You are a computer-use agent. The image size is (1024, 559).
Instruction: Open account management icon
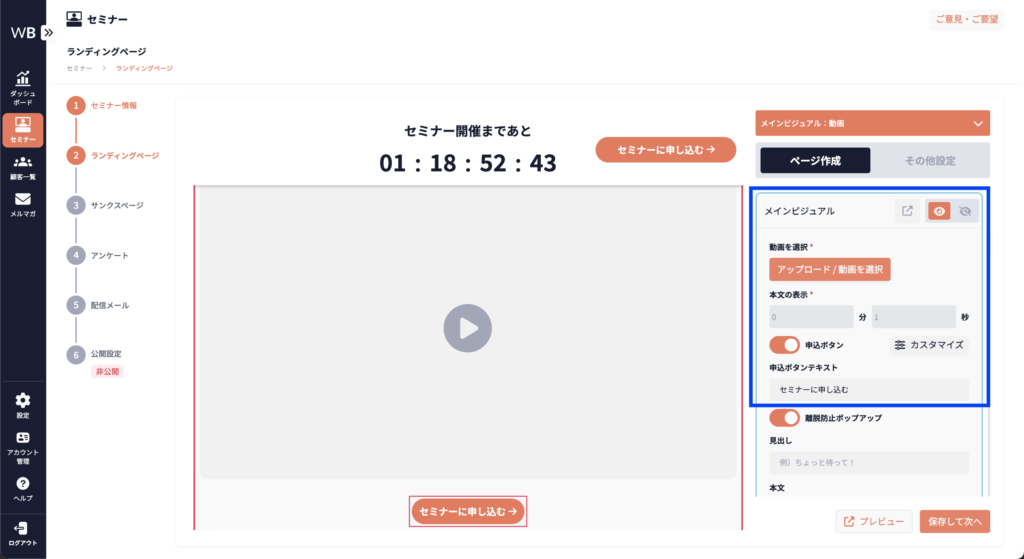[x=22, y=440]
